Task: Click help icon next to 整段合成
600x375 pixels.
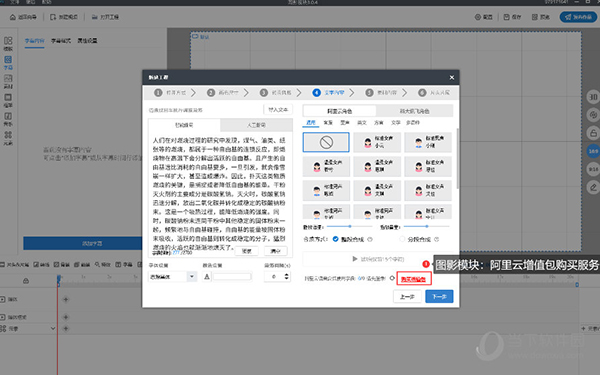Action: 370,239
